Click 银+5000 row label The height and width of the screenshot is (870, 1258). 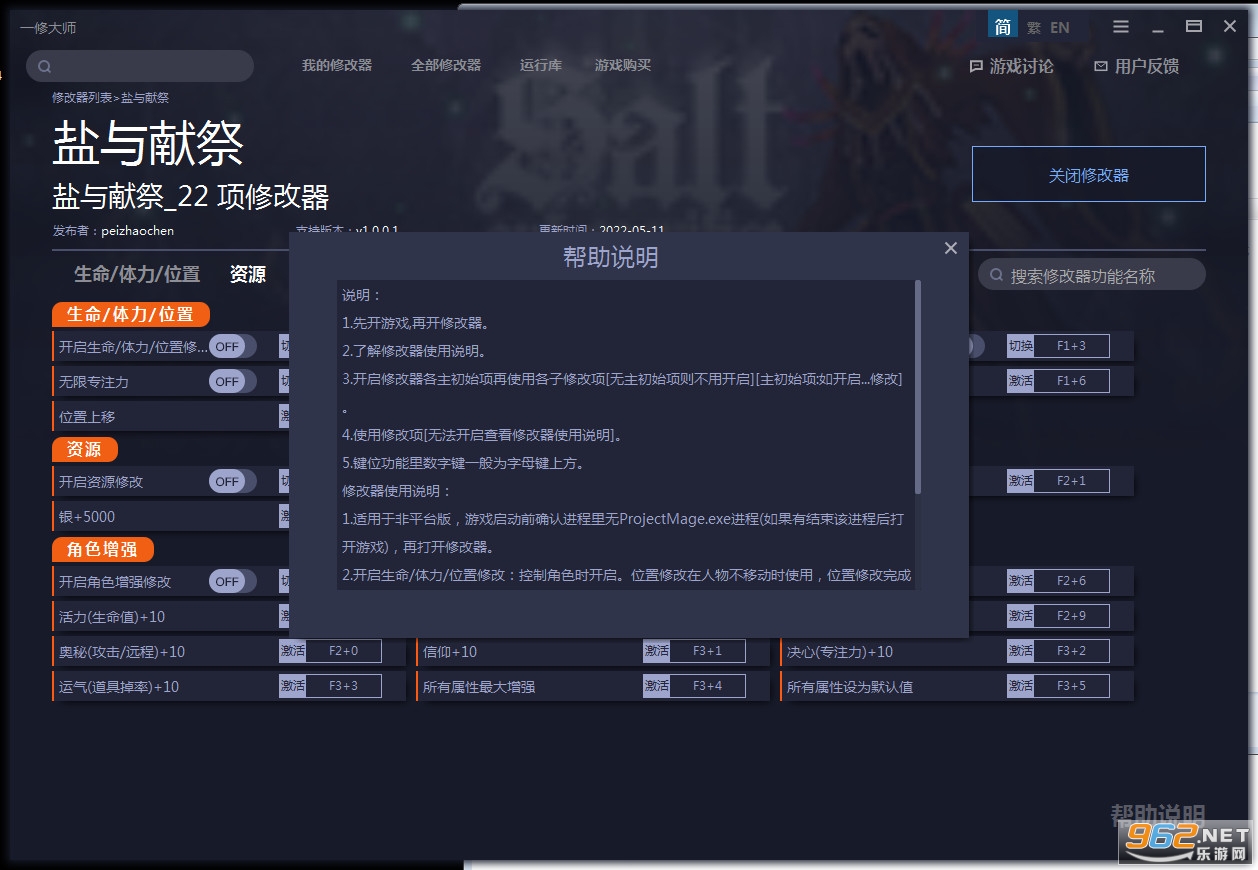coord(87,517)
